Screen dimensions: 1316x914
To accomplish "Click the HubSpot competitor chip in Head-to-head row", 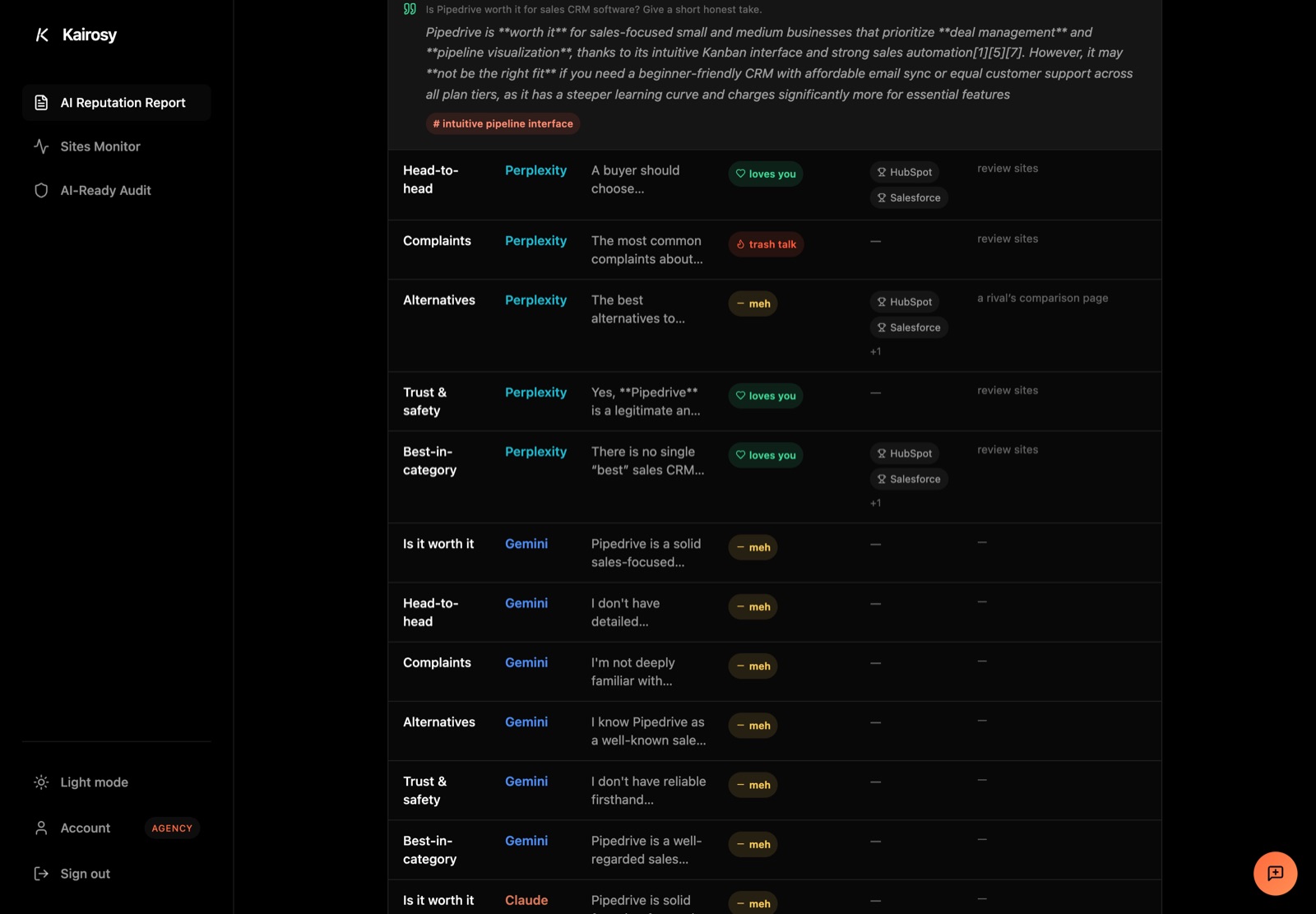I will 905,172.
